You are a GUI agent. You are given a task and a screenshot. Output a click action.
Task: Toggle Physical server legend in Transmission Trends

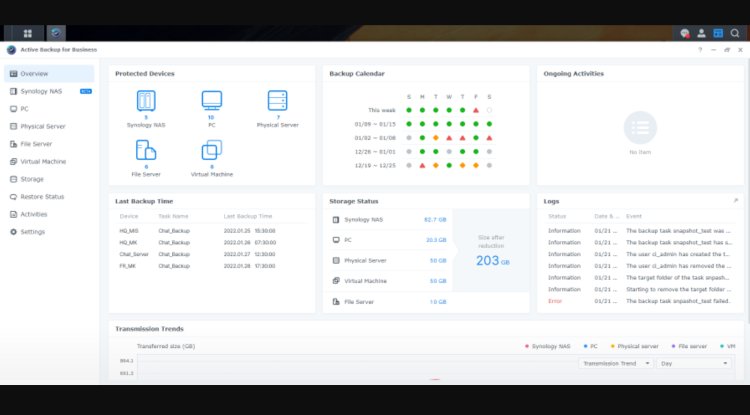tap(635, 346)
